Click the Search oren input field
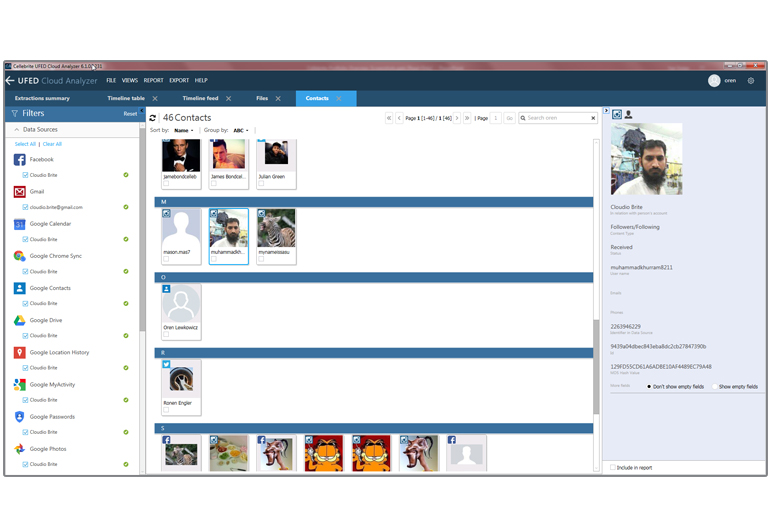The height and width of the screenshot is (530, 770). click(556, 118)
